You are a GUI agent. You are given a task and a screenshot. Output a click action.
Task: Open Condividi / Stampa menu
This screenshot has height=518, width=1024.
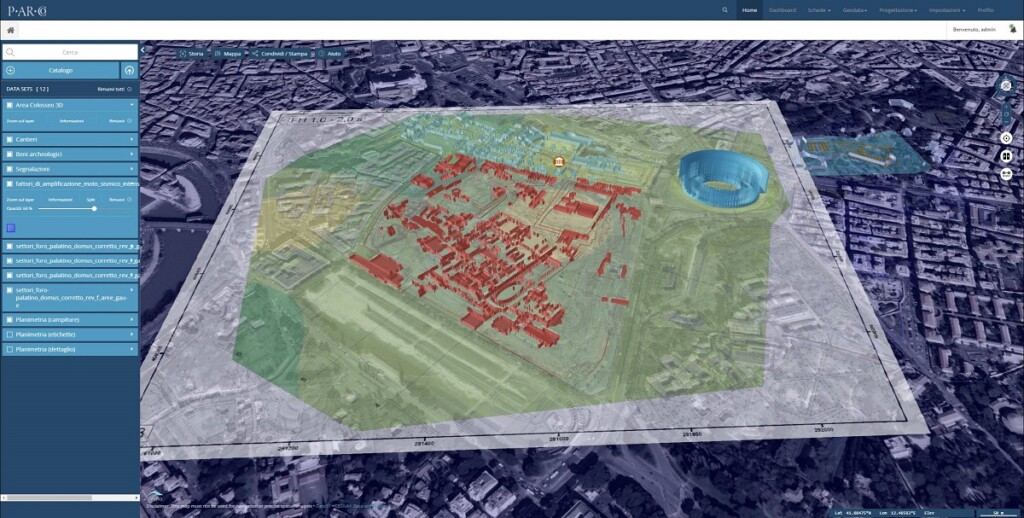[x=278, y=54]
